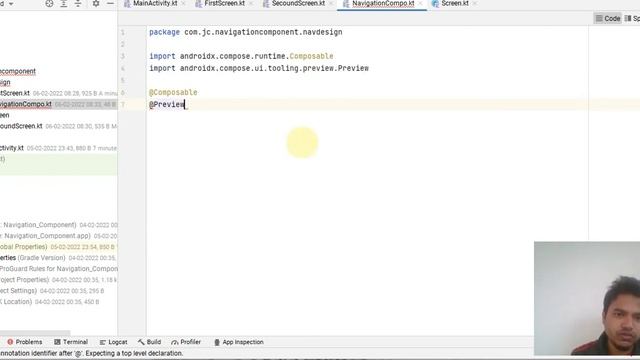Click the Collapse All icon in project panel
The width and height of the screenshot is (640, 360).
(x=78, y=4)
